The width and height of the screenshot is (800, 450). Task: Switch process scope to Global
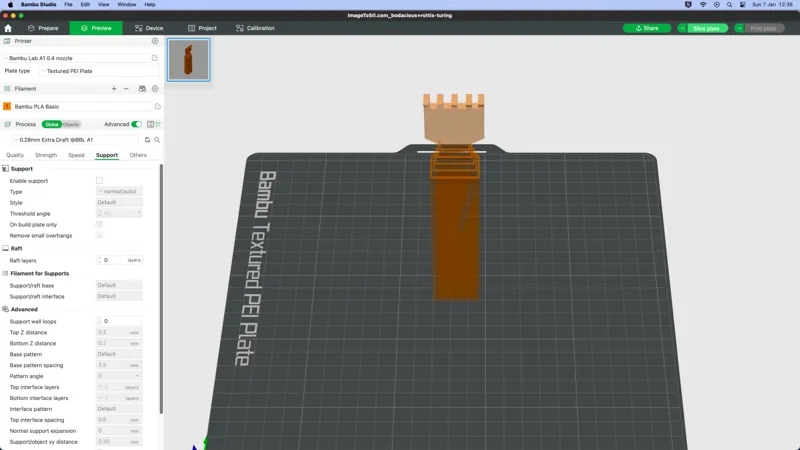coord(52,124)
